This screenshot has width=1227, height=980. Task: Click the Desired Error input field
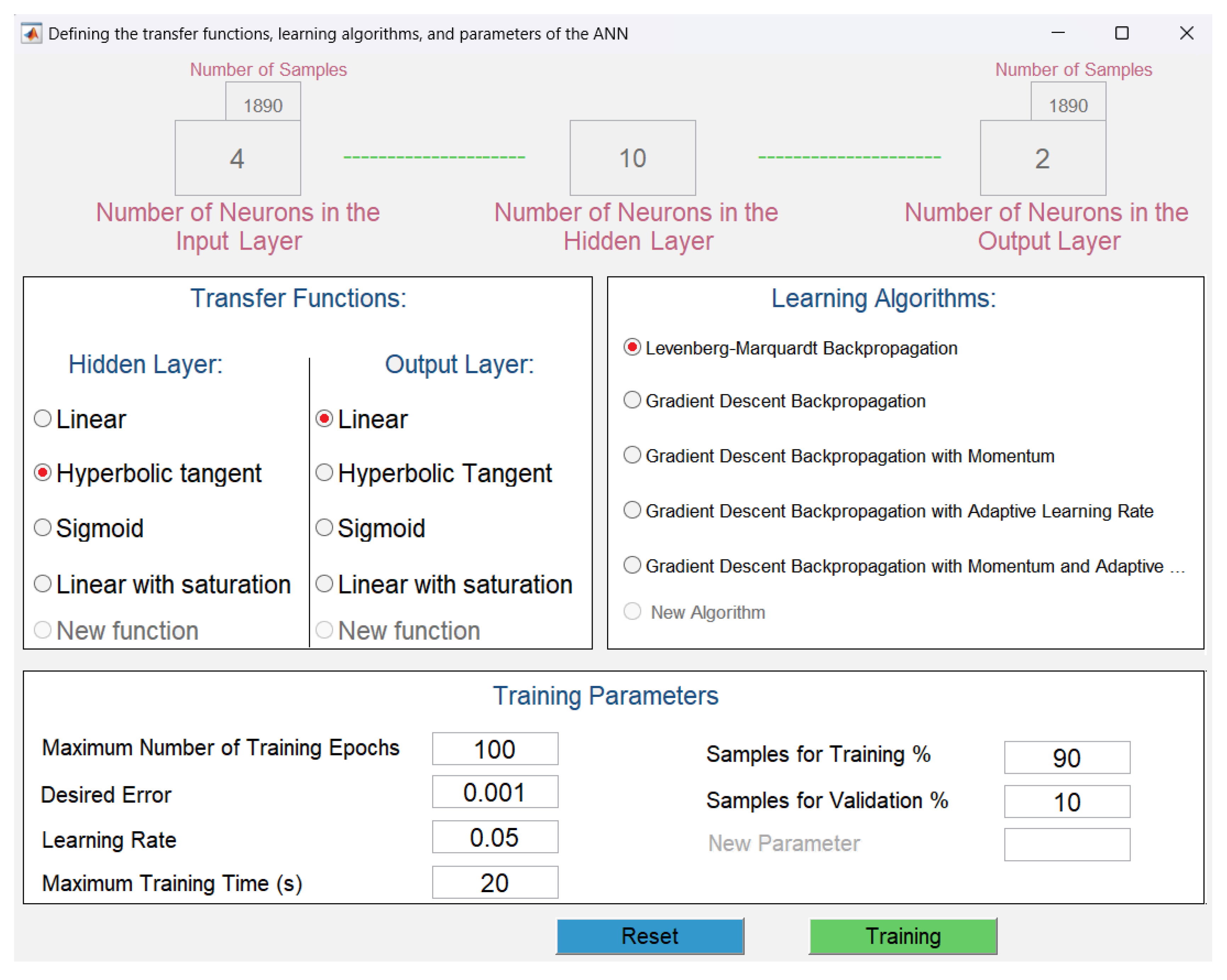(494, 792)
